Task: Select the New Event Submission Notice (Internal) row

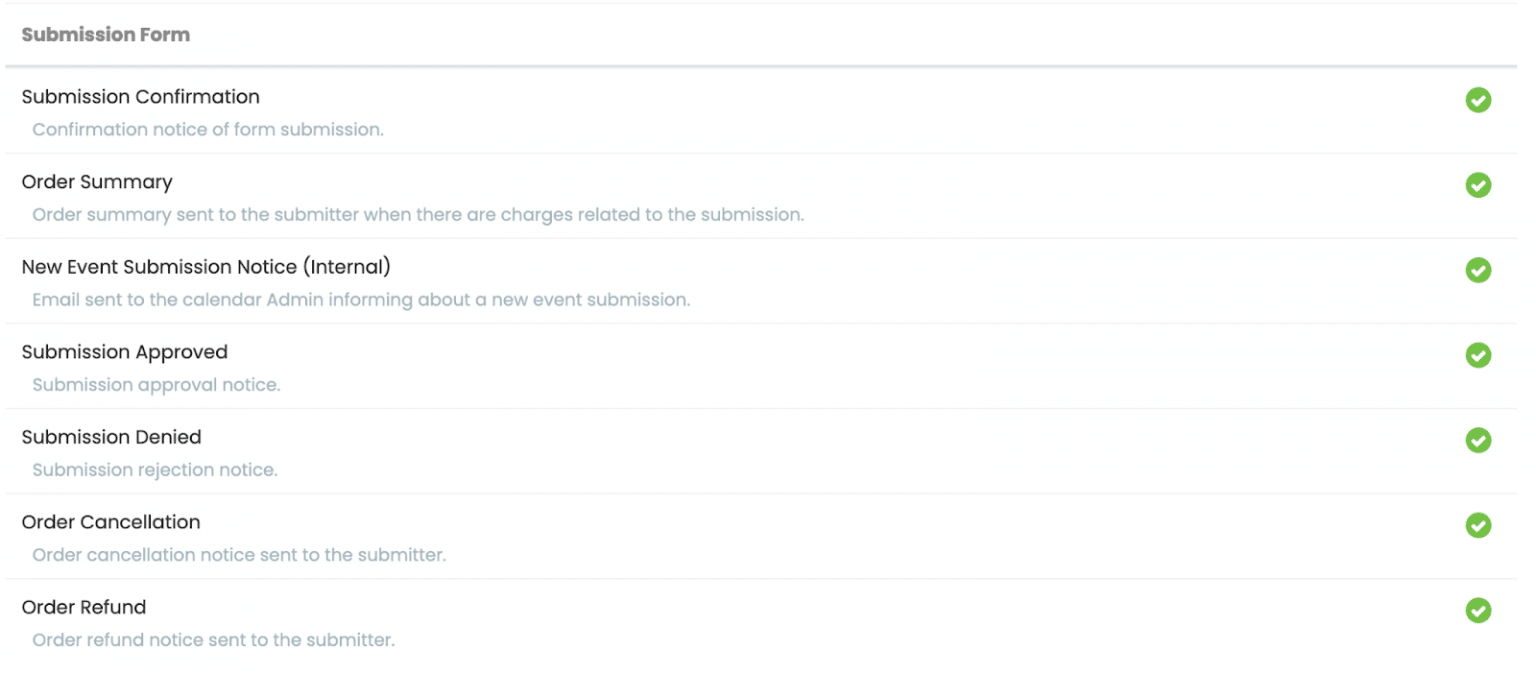Action: [x=206, y=266]
